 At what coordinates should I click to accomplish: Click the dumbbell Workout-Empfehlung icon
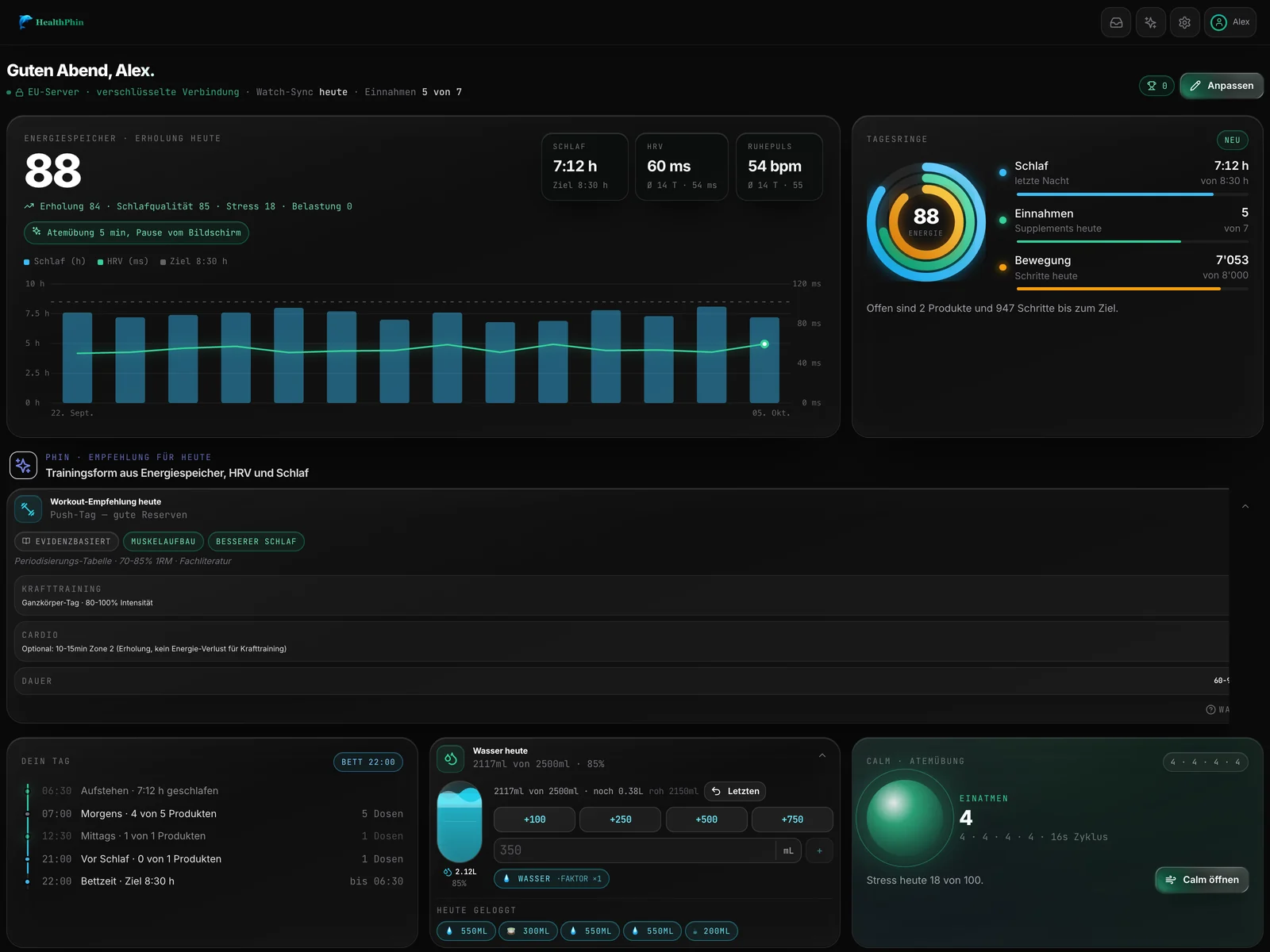click(29, 509)
